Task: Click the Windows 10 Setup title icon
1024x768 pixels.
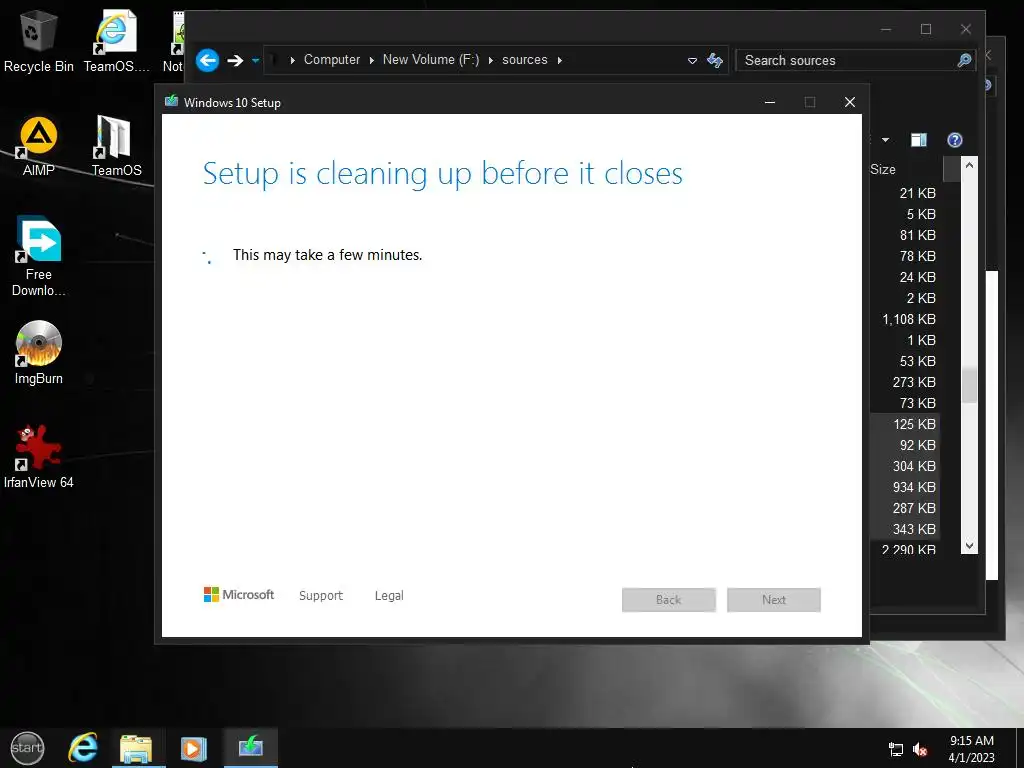Action: (172, 101)
